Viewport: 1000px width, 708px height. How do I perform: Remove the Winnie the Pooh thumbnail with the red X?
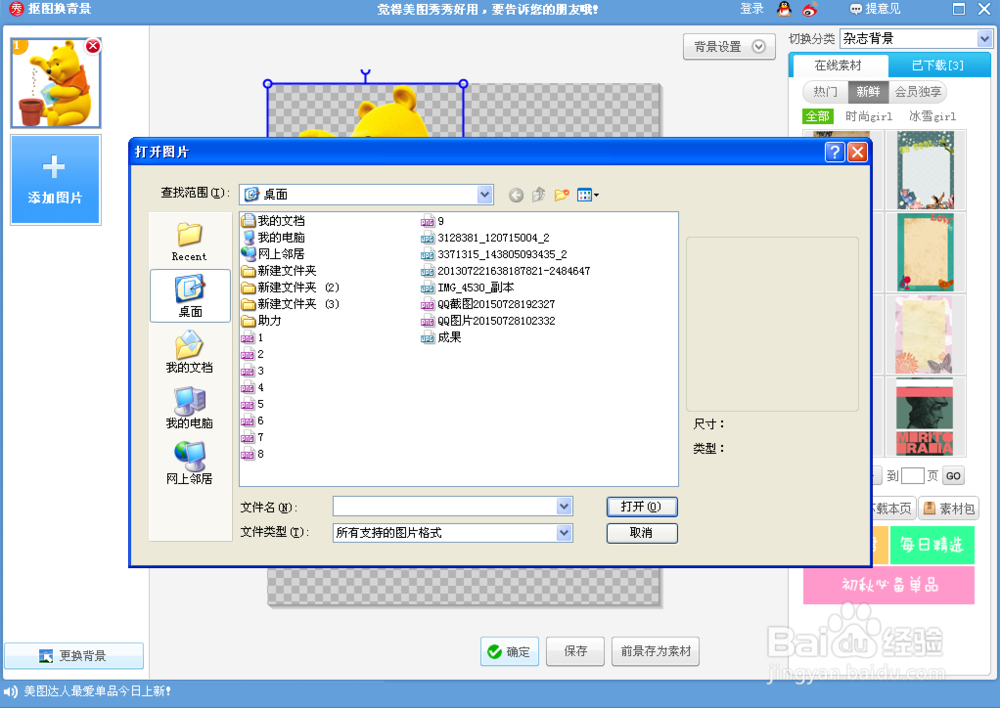click(93, 46)
